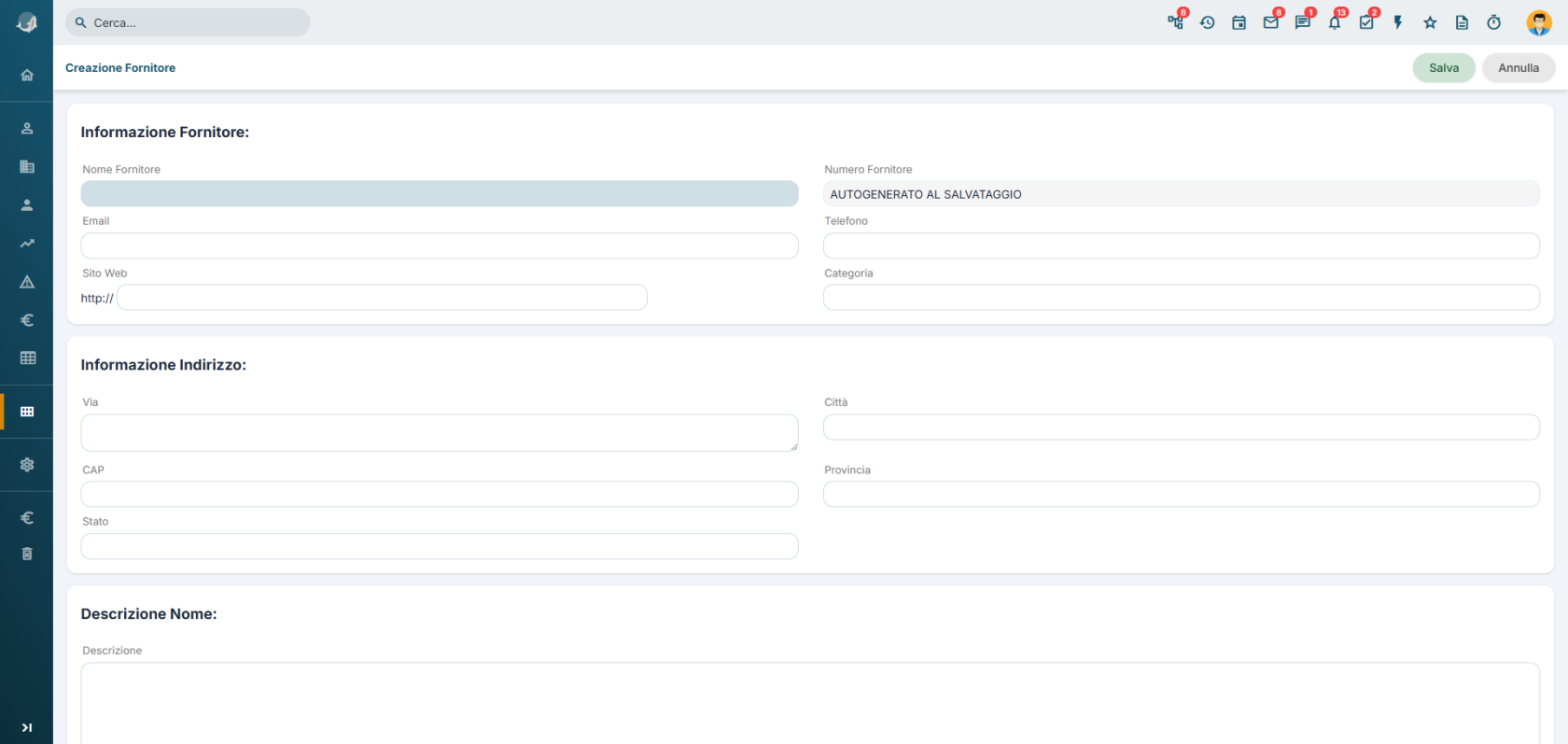This screenshot has height=744, width=1568.
Task: Open the document notes icon
Action: (1462, 22)
